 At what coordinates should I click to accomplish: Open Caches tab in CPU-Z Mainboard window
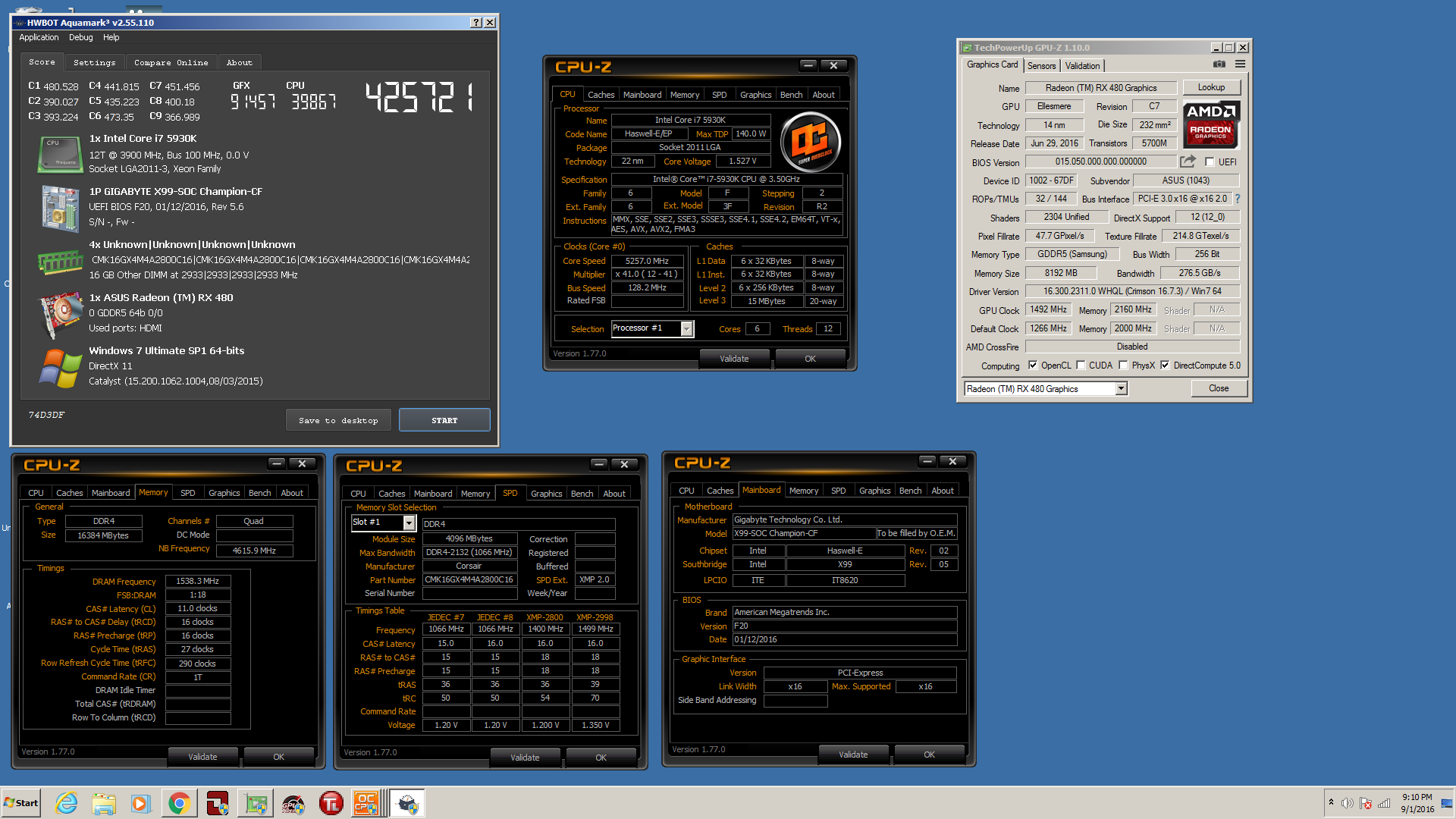tap(720, 491)
